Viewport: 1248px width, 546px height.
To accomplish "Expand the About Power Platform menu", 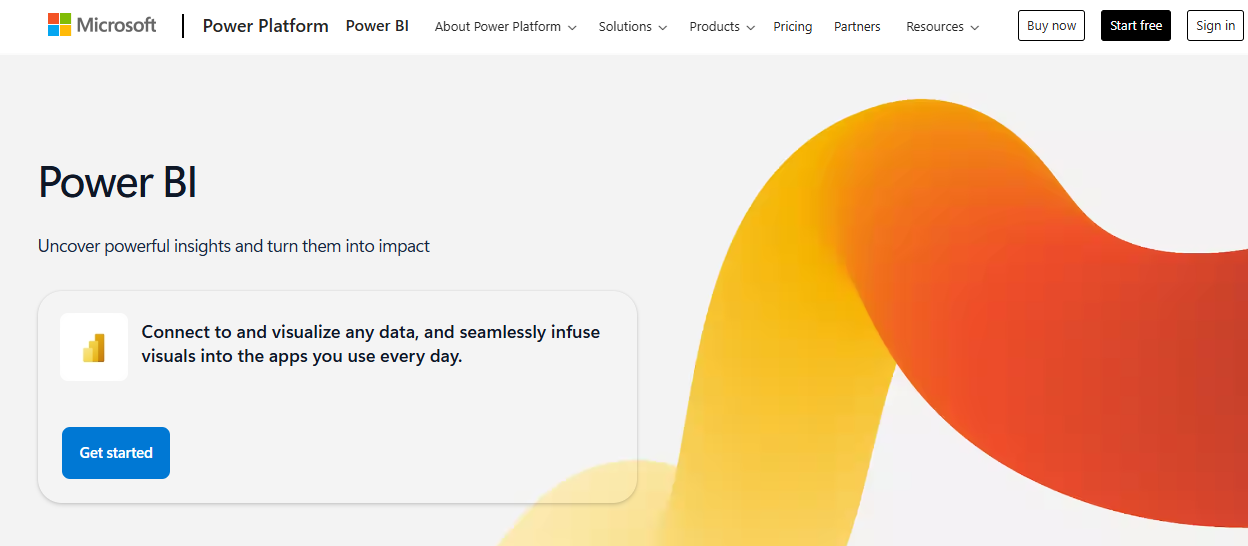I will point(505,26).
